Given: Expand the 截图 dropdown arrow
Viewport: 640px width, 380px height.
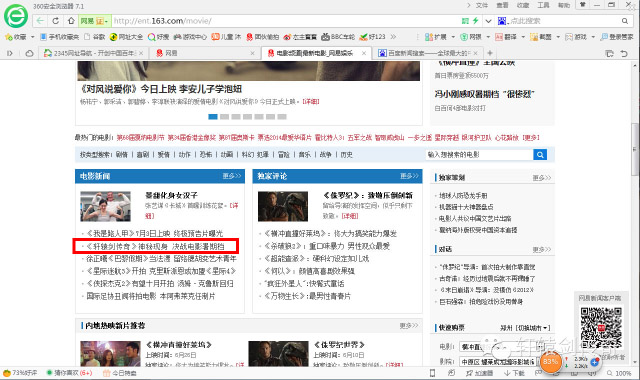Looking at the screenshot, I should click(x=558, y=37).
